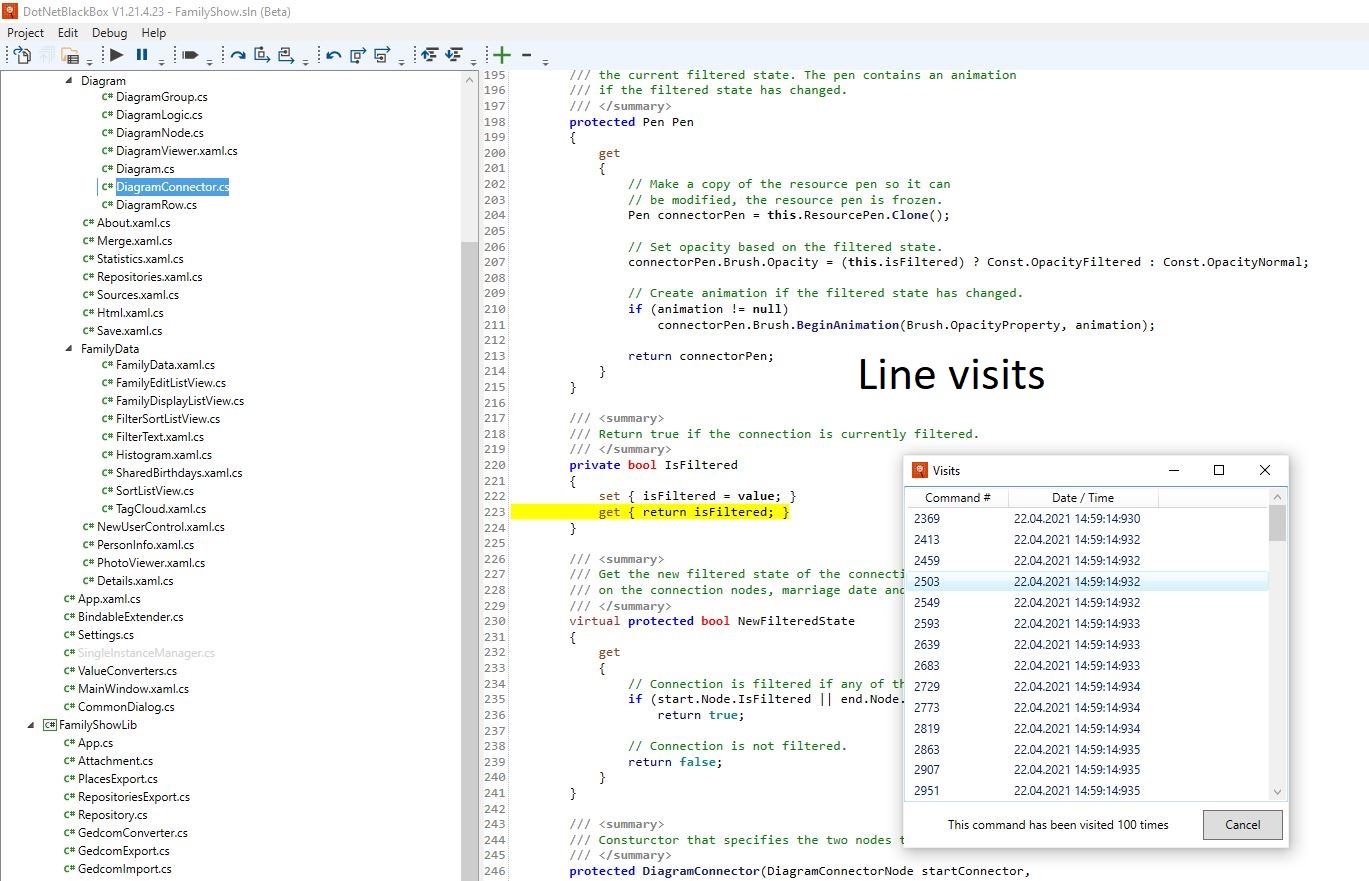
Task: Click the step back into icon
Action: [358, 55]
